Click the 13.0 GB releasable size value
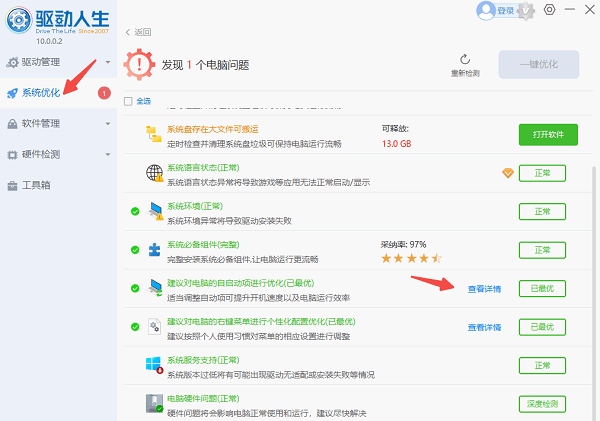 point(396,144)
